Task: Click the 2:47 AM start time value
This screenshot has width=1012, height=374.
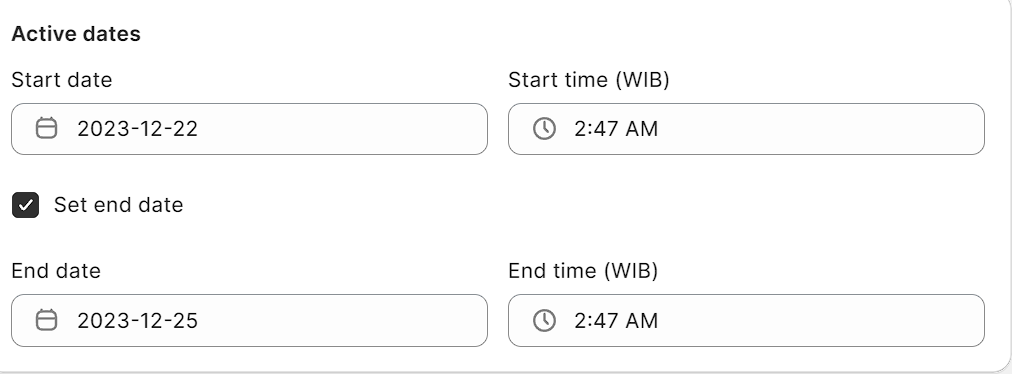Action: coord(616,129)
